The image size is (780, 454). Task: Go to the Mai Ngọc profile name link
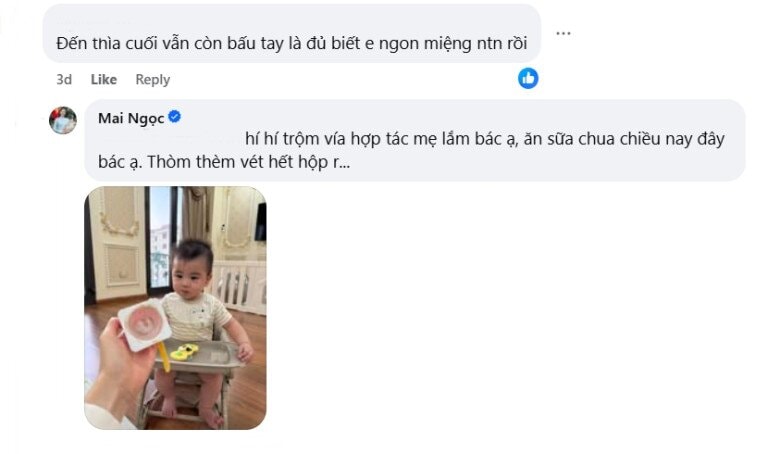click(x=130, y=118)
